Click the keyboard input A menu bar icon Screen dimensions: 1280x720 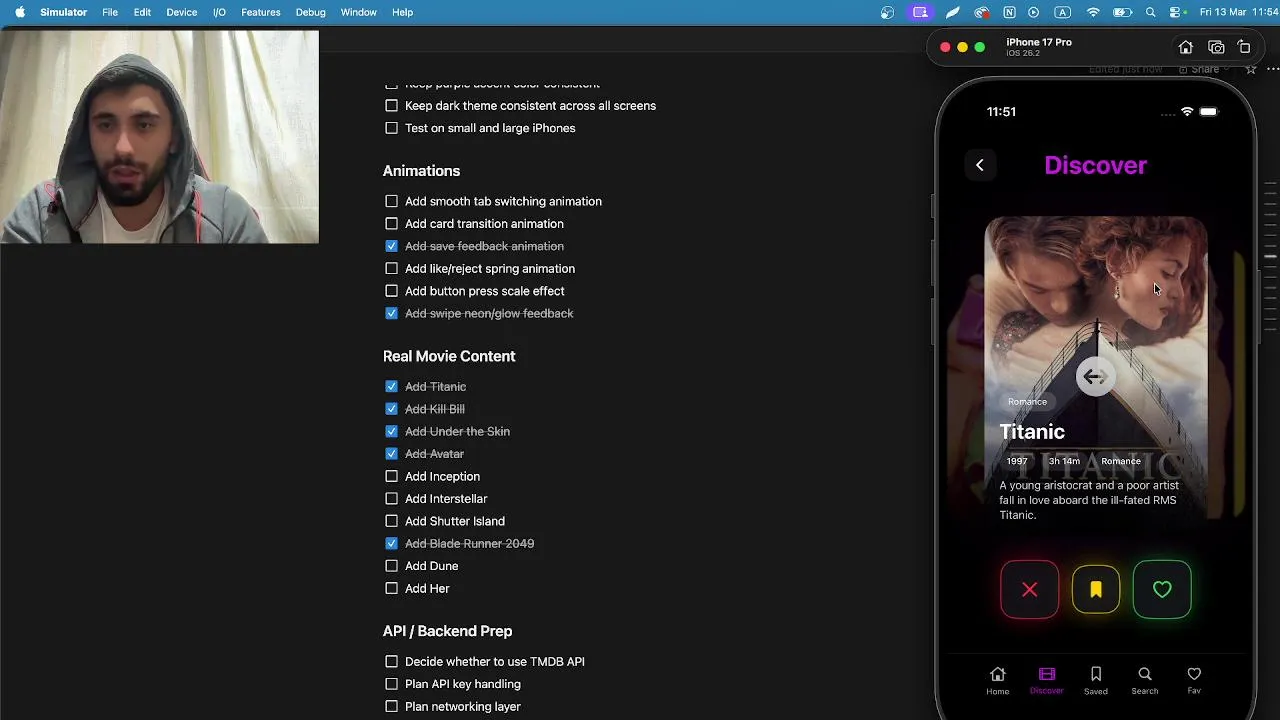(1063, 12)
